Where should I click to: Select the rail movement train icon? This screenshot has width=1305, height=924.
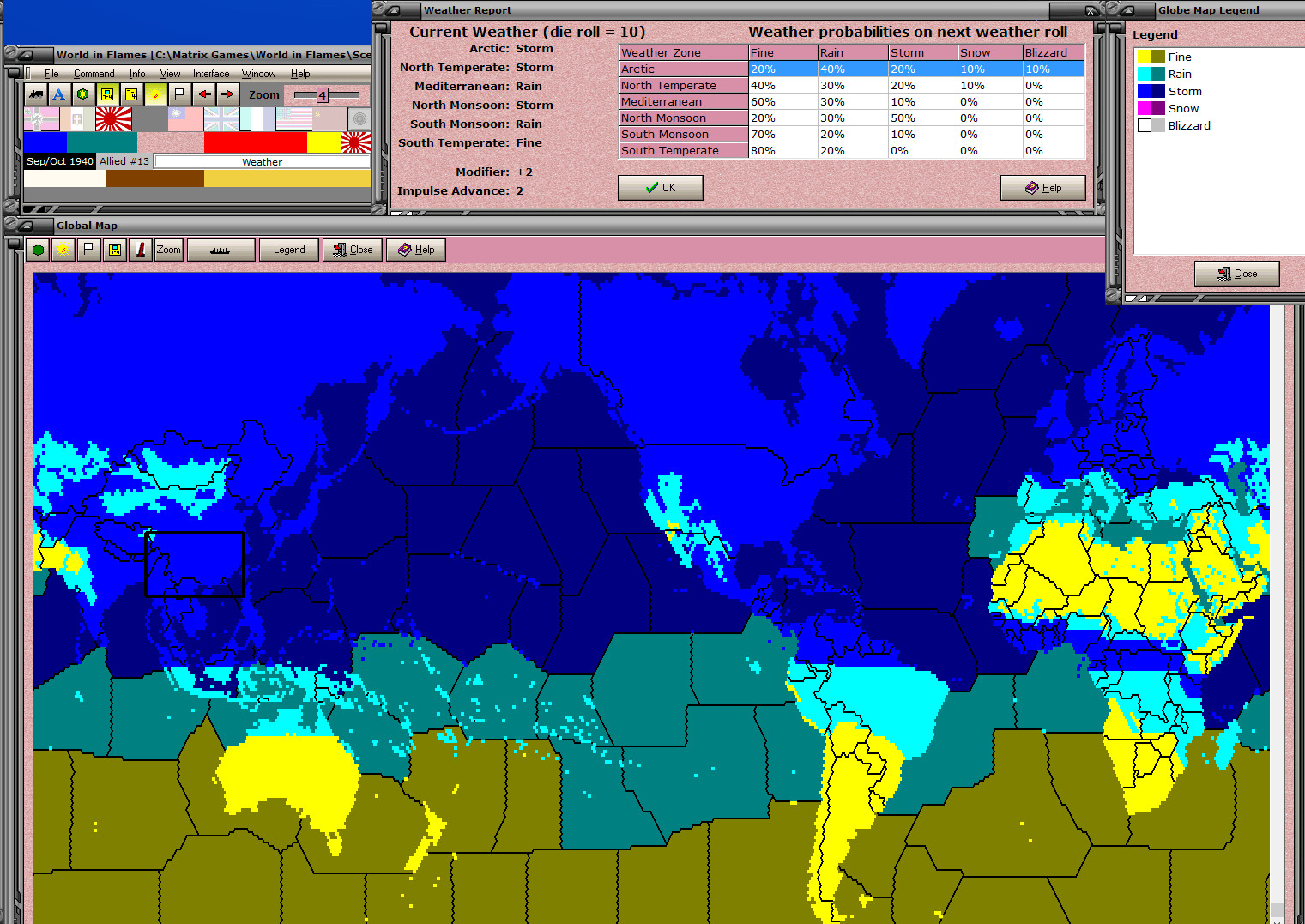tap(35, 94)
